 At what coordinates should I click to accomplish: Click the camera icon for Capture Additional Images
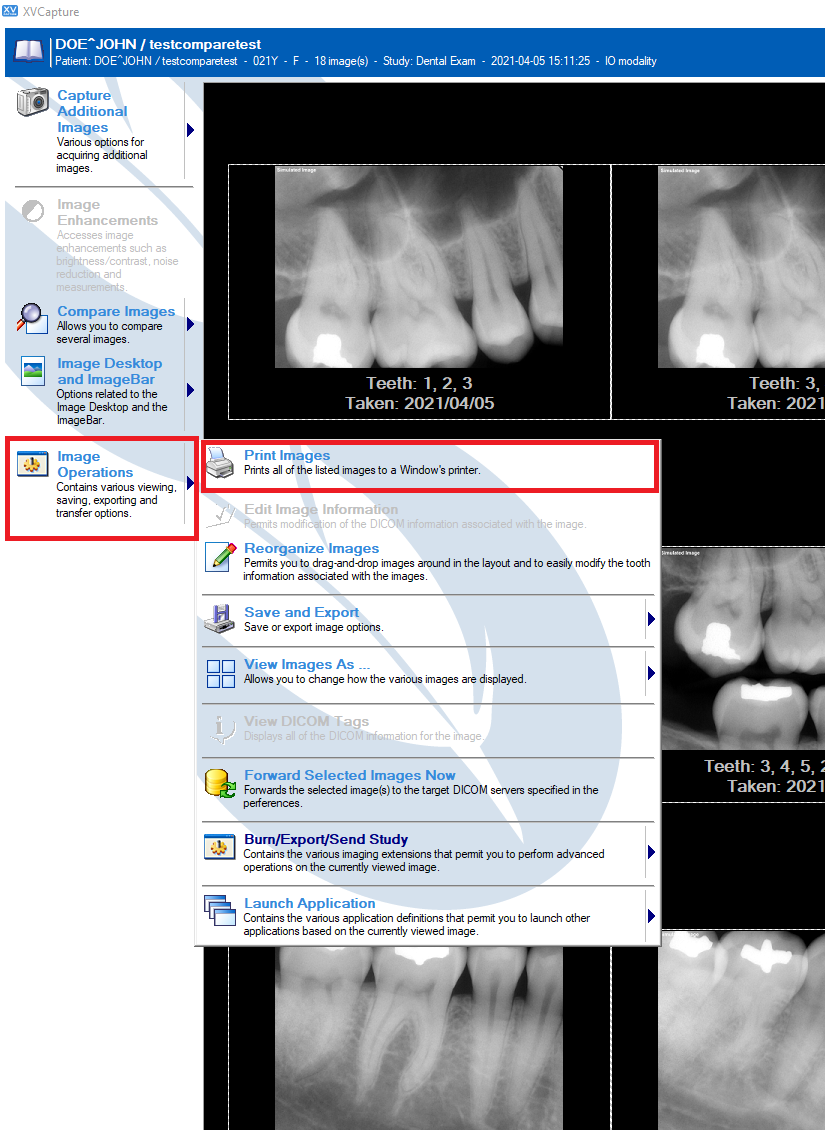point(32,102)
